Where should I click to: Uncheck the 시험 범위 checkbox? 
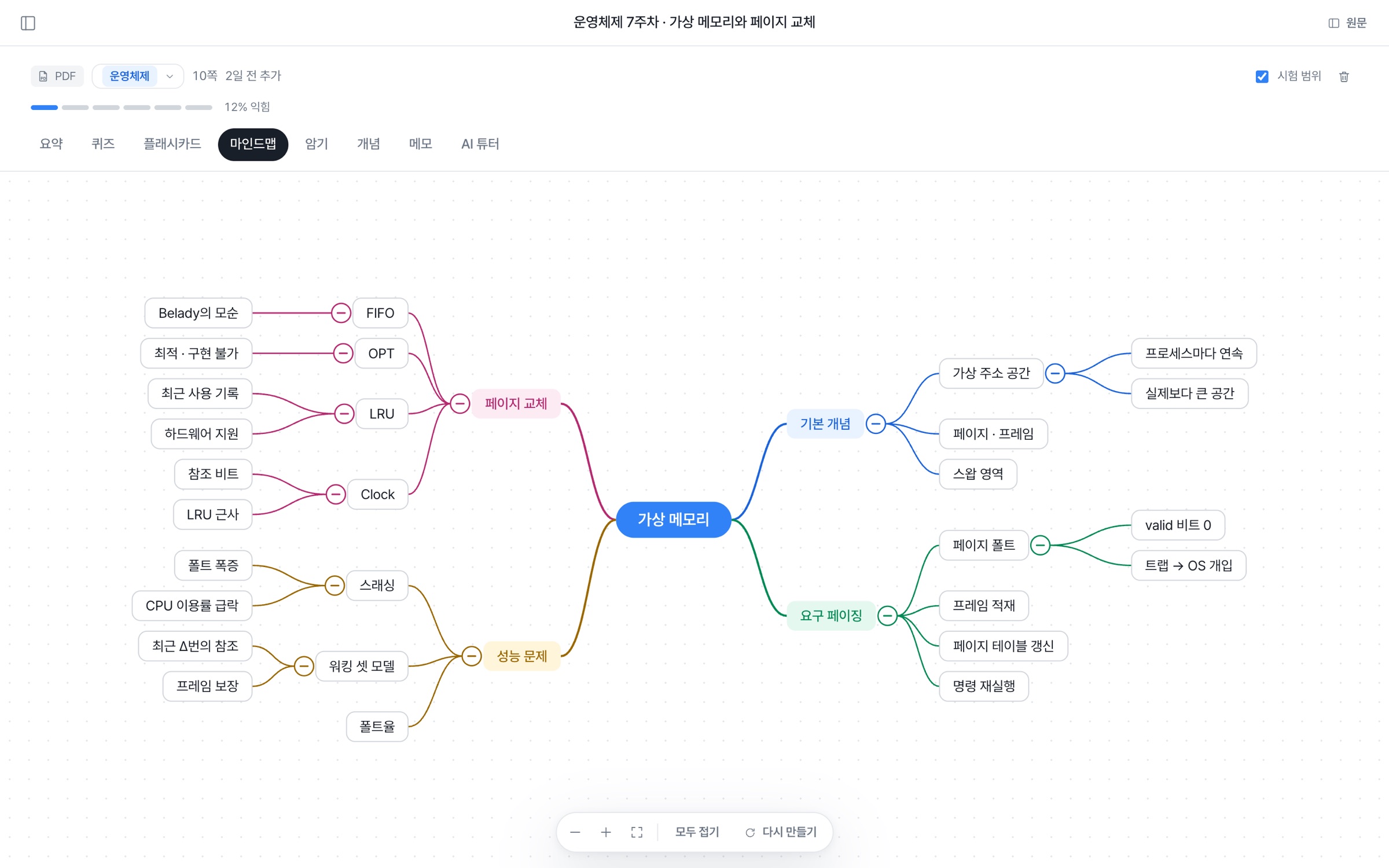point(1262,76)
